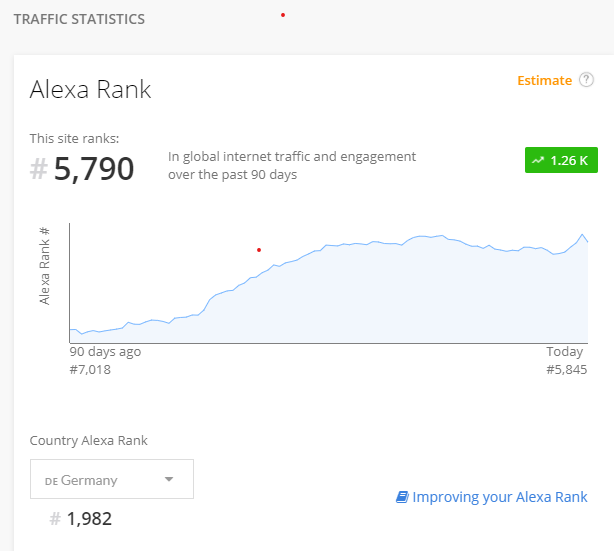Click the Alexa Rank card title

pos(91,89)
